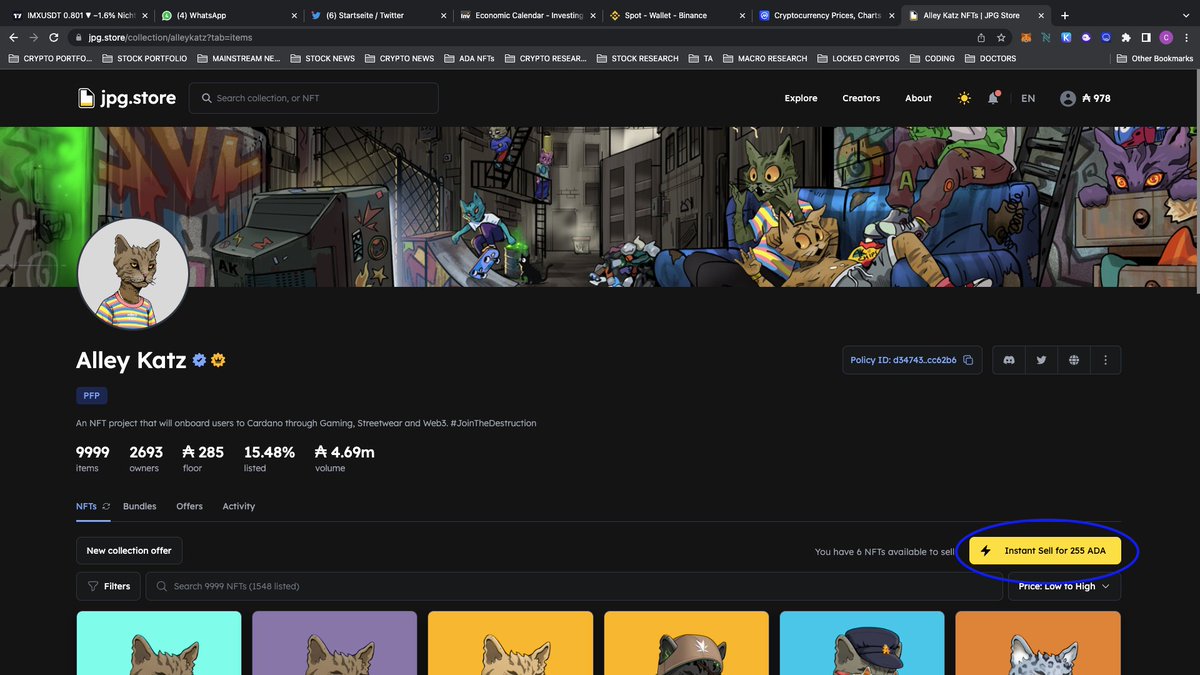The height and width of the screenshot is (675, 1200).
Task: Toggle the light mode sun icon
Action: [x=964, y=98]
